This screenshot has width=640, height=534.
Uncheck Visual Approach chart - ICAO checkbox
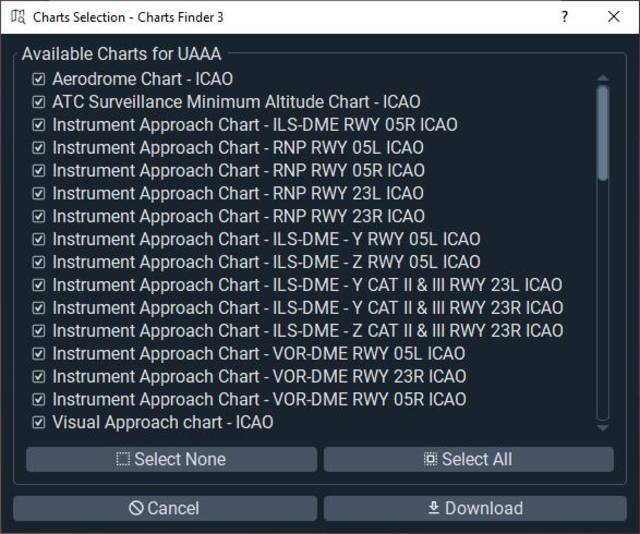pos(39,422)
